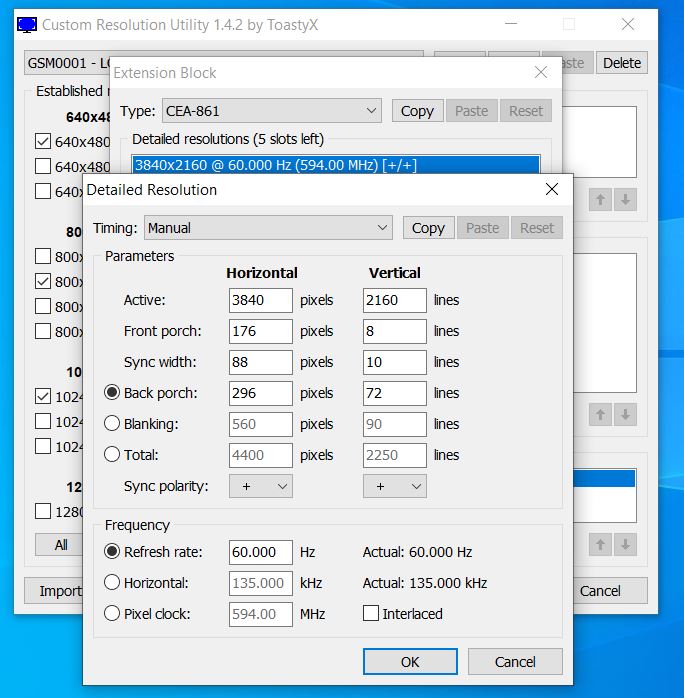
Task: Select Horizontal frequency radio button
Action: (x=112, y=583)
